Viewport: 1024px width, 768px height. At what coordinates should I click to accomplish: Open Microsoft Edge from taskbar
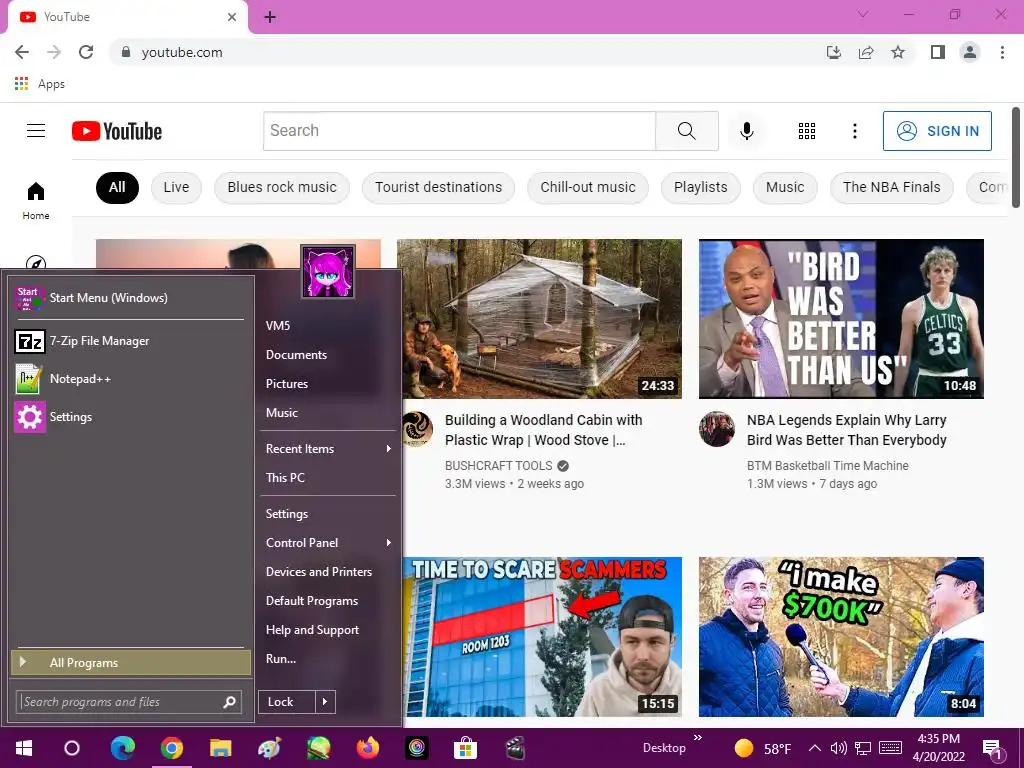(x=122, y=748)
